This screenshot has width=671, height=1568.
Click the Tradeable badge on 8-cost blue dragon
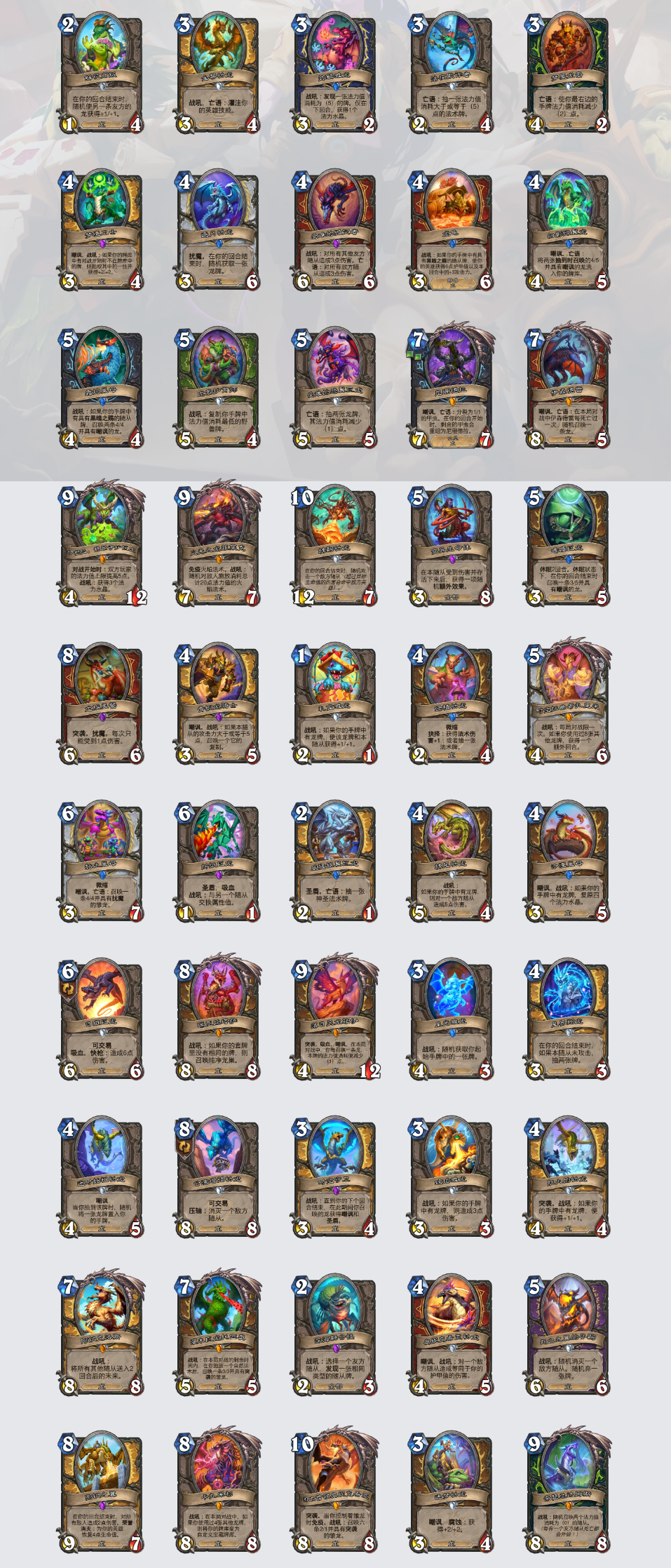click(x=184, y=1147)
